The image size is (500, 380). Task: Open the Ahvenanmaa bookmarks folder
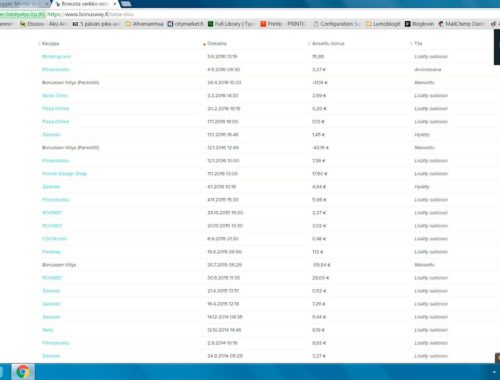tap(144, 24)
